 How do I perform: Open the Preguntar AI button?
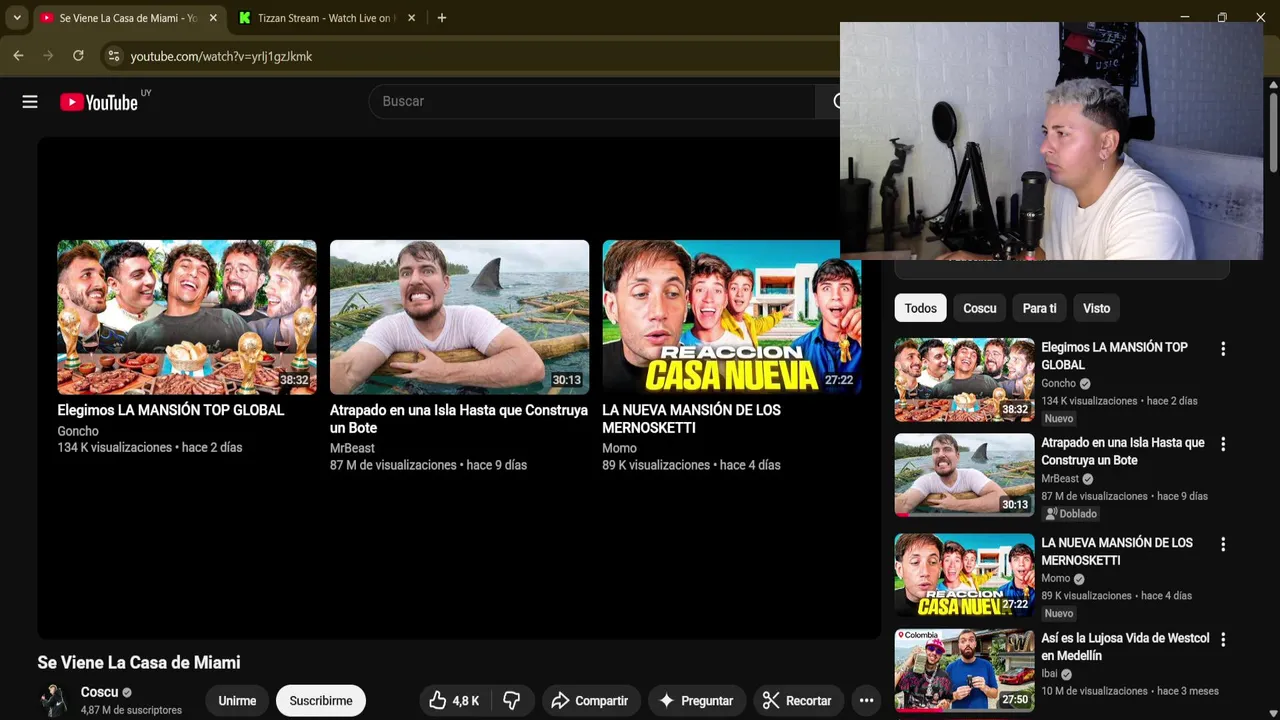(x=696, y=701)
